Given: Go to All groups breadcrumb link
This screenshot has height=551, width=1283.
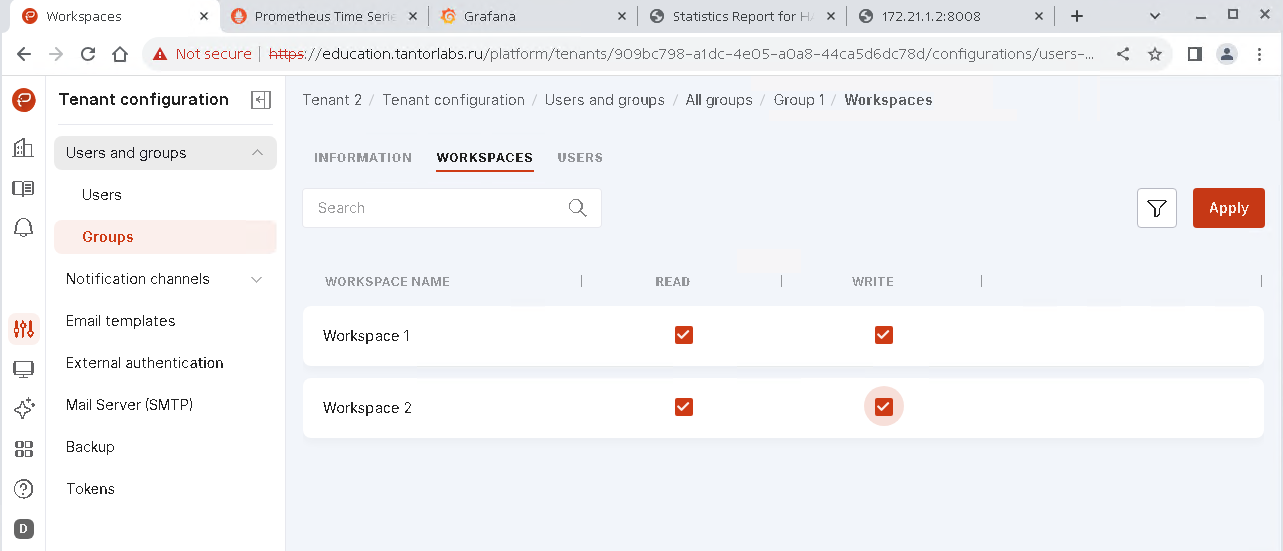Looking at the screenshot, I should tap(718, 100).
